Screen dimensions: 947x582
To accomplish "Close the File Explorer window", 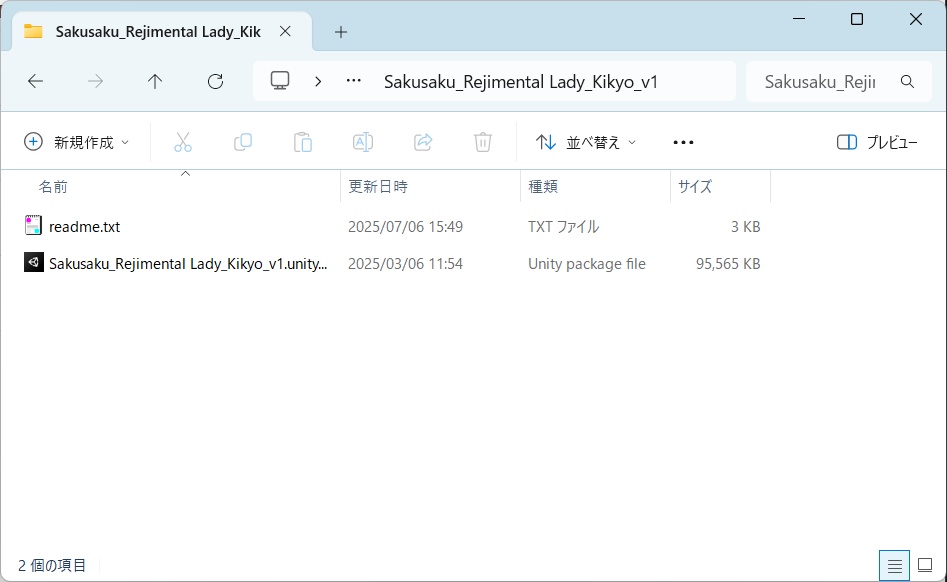I will click(916, 19).
